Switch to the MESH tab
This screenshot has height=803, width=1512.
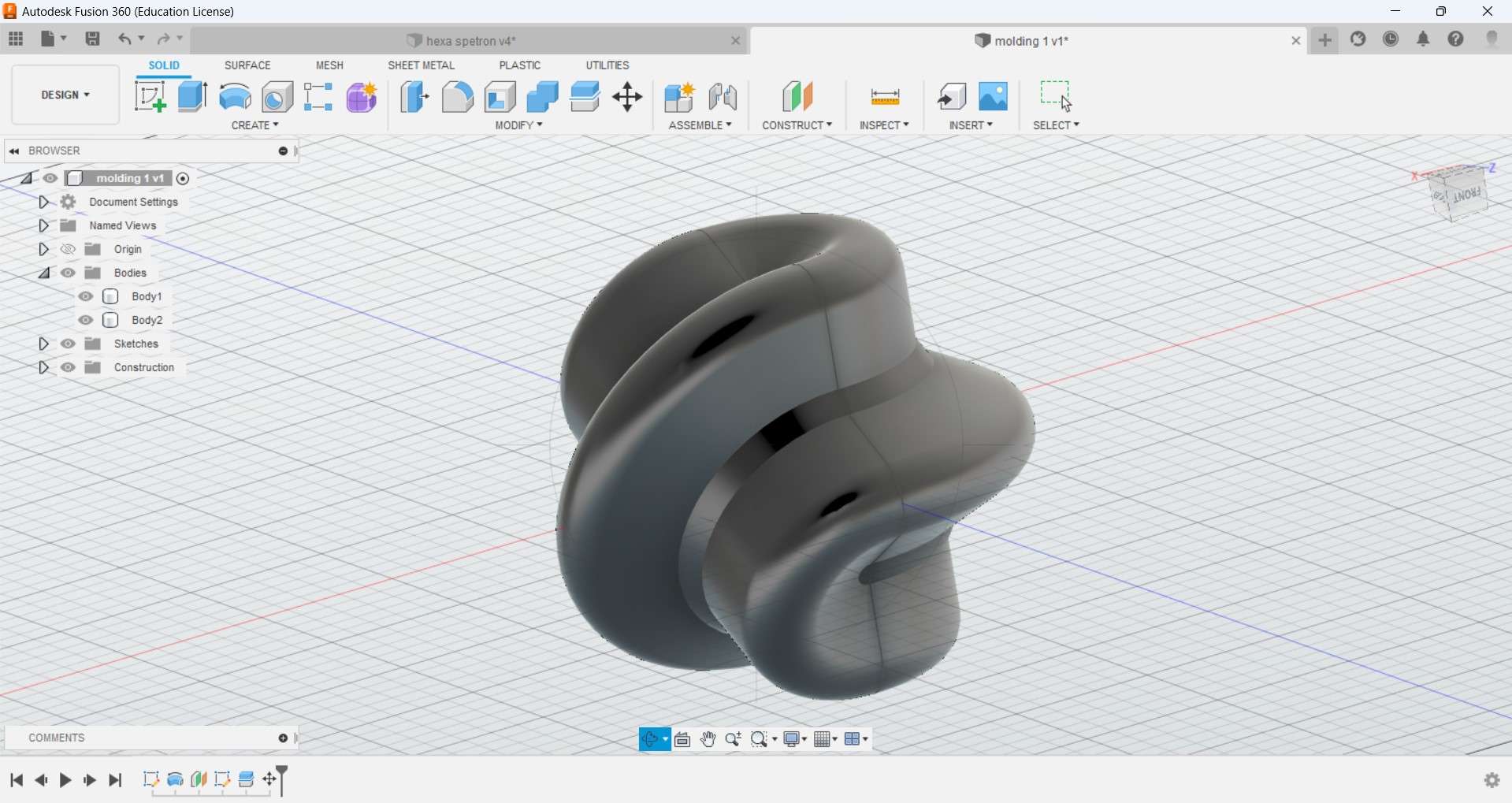click(330, 65)
